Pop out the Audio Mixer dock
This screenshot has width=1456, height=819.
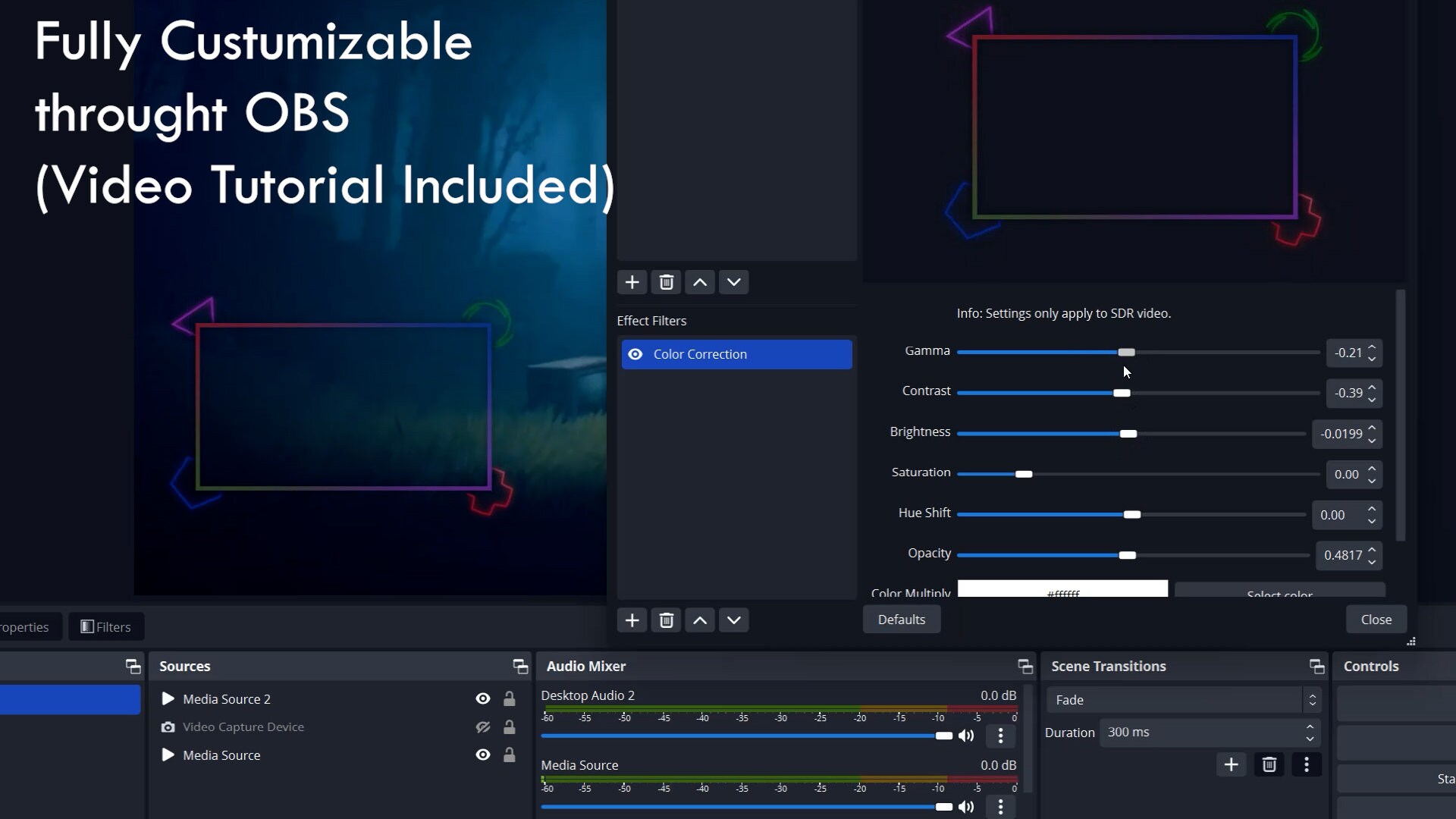[1025, 666]
